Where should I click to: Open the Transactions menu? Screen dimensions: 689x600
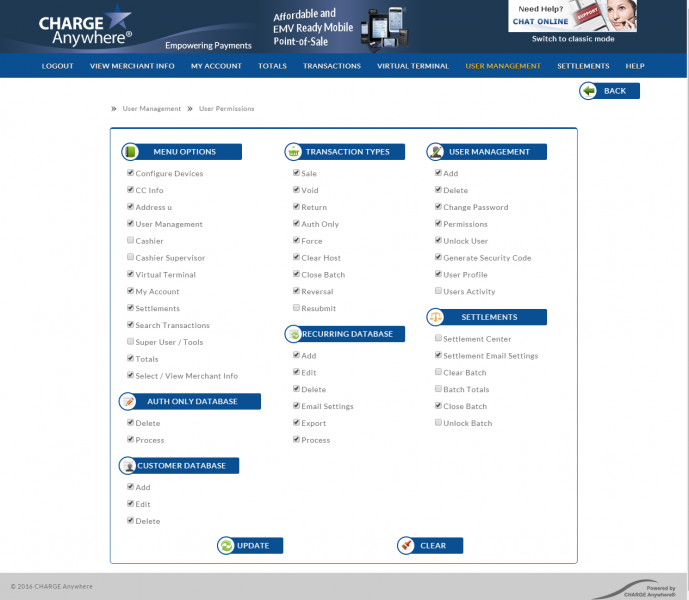click(x=332, y=66)
